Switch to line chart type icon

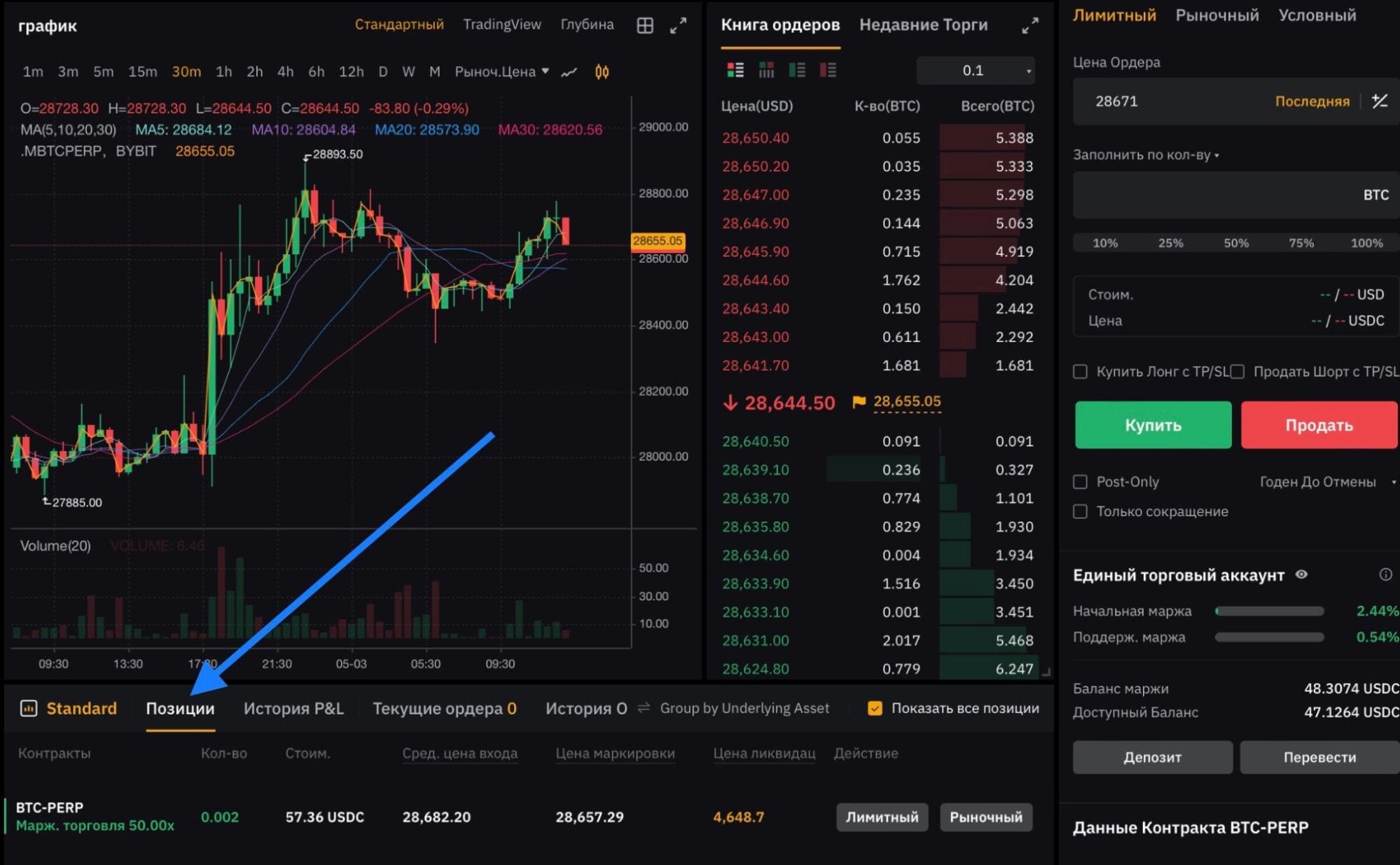pyautogui.click(x=569, y=71)
